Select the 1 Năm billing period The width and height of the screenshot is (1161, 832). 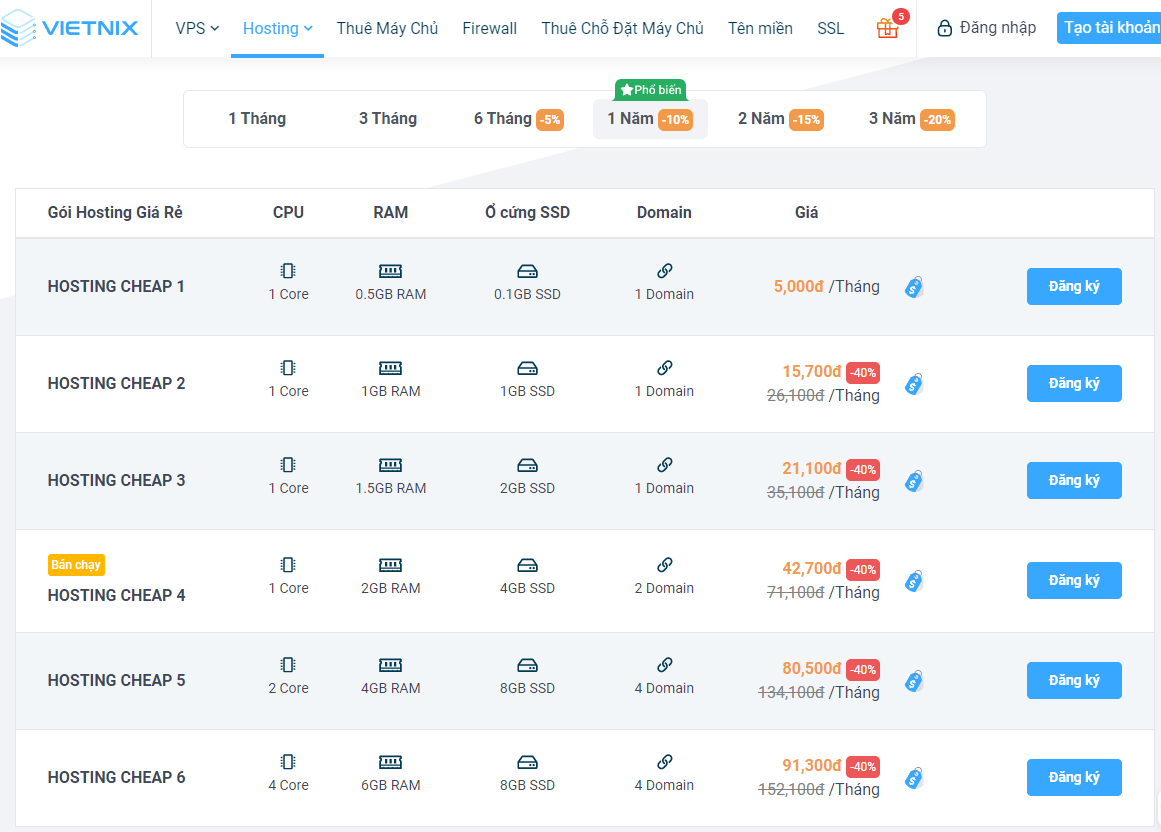(650, 118)
